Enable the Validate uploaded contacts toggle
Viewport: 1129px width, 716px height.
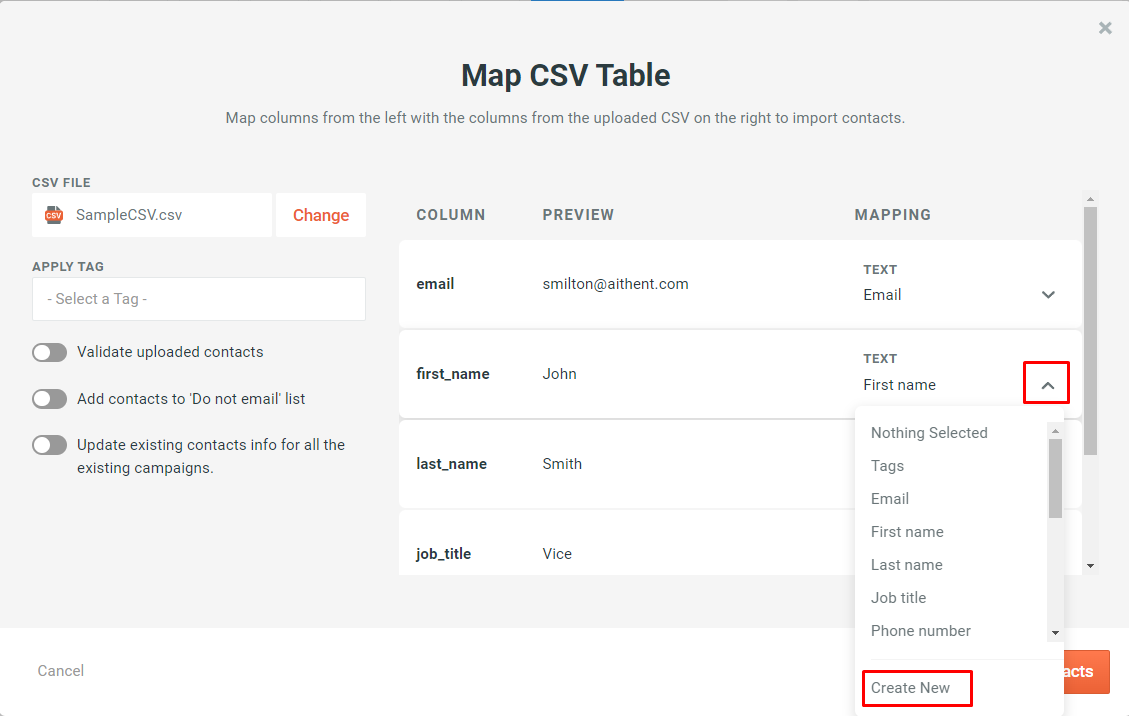point(49,352)
